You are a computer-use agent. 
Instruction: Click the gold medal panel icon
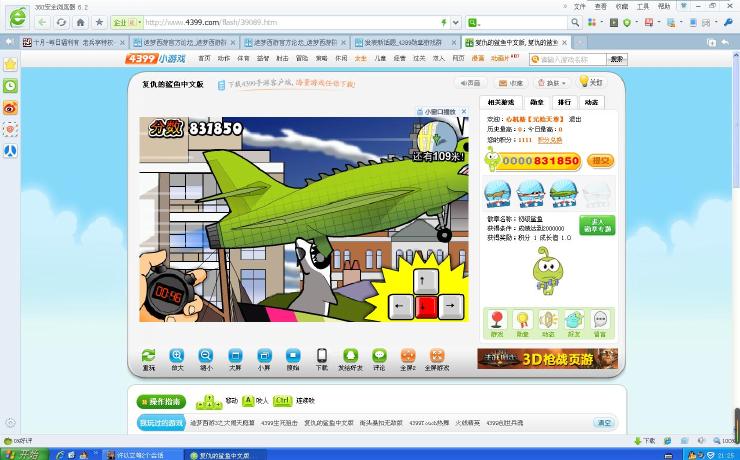coord(522,323)
